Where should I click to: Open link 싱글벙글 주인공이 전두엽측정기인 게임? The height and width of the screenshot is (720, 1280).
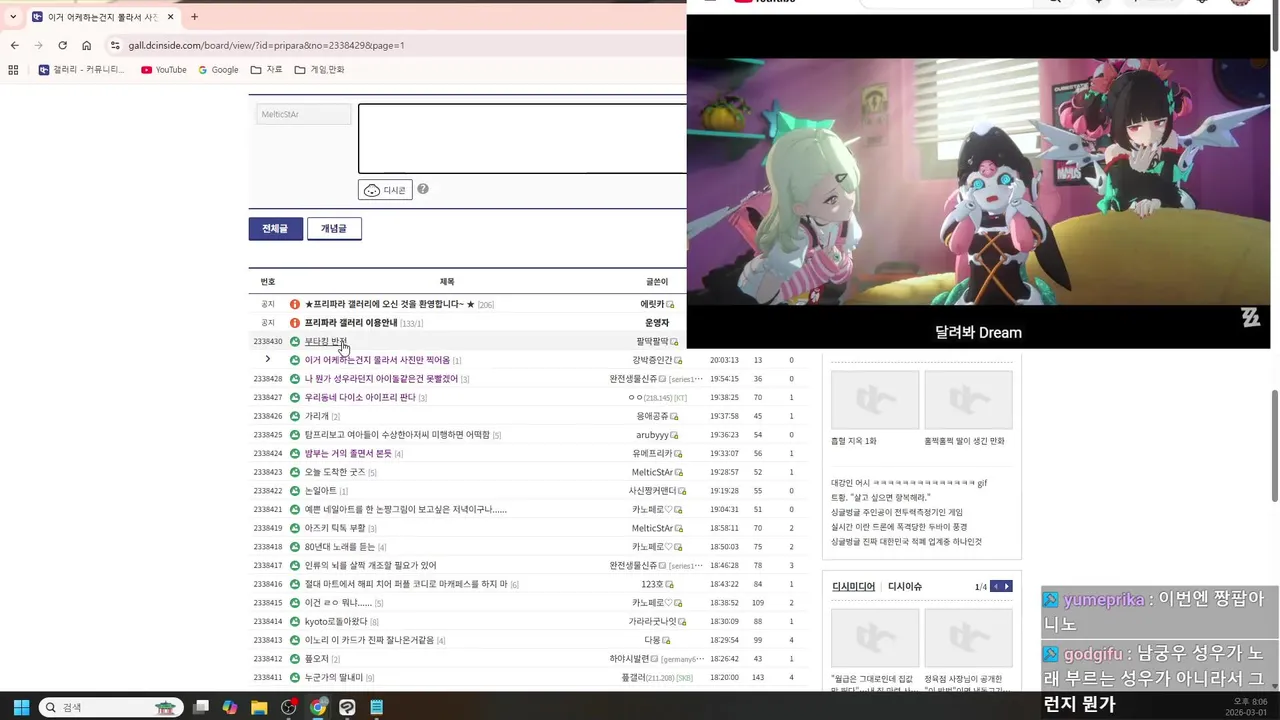click(897, 512)
